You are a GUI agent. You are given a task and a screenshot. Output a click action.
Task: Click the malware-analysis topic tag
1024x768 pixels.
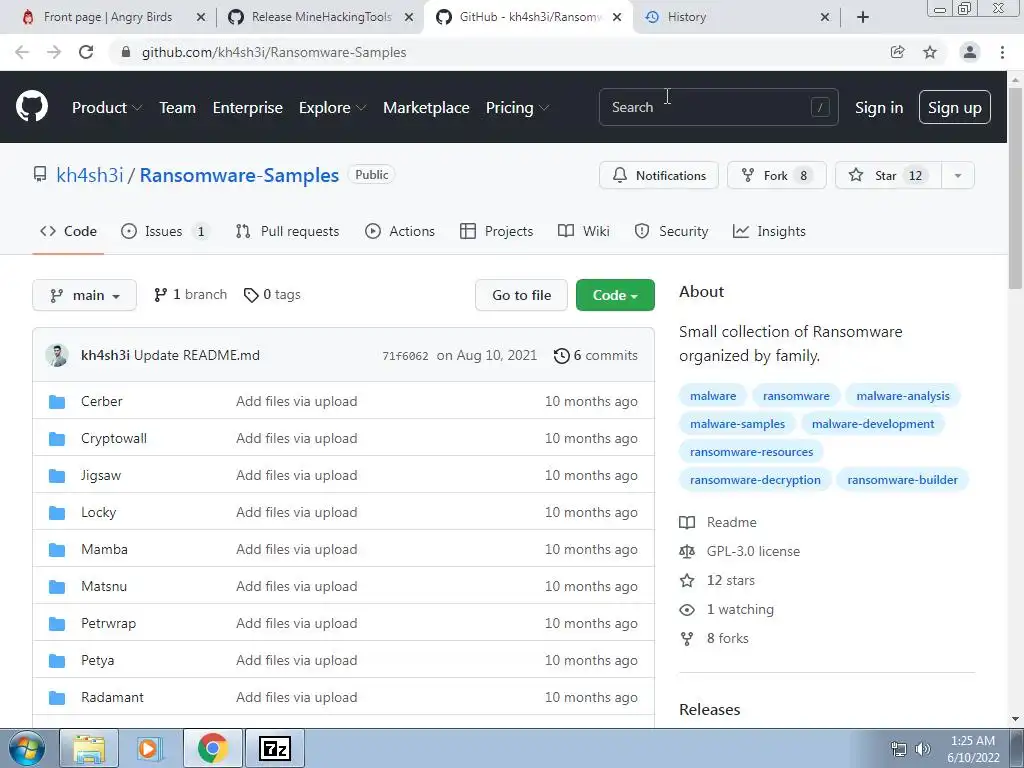coord(903,396)
